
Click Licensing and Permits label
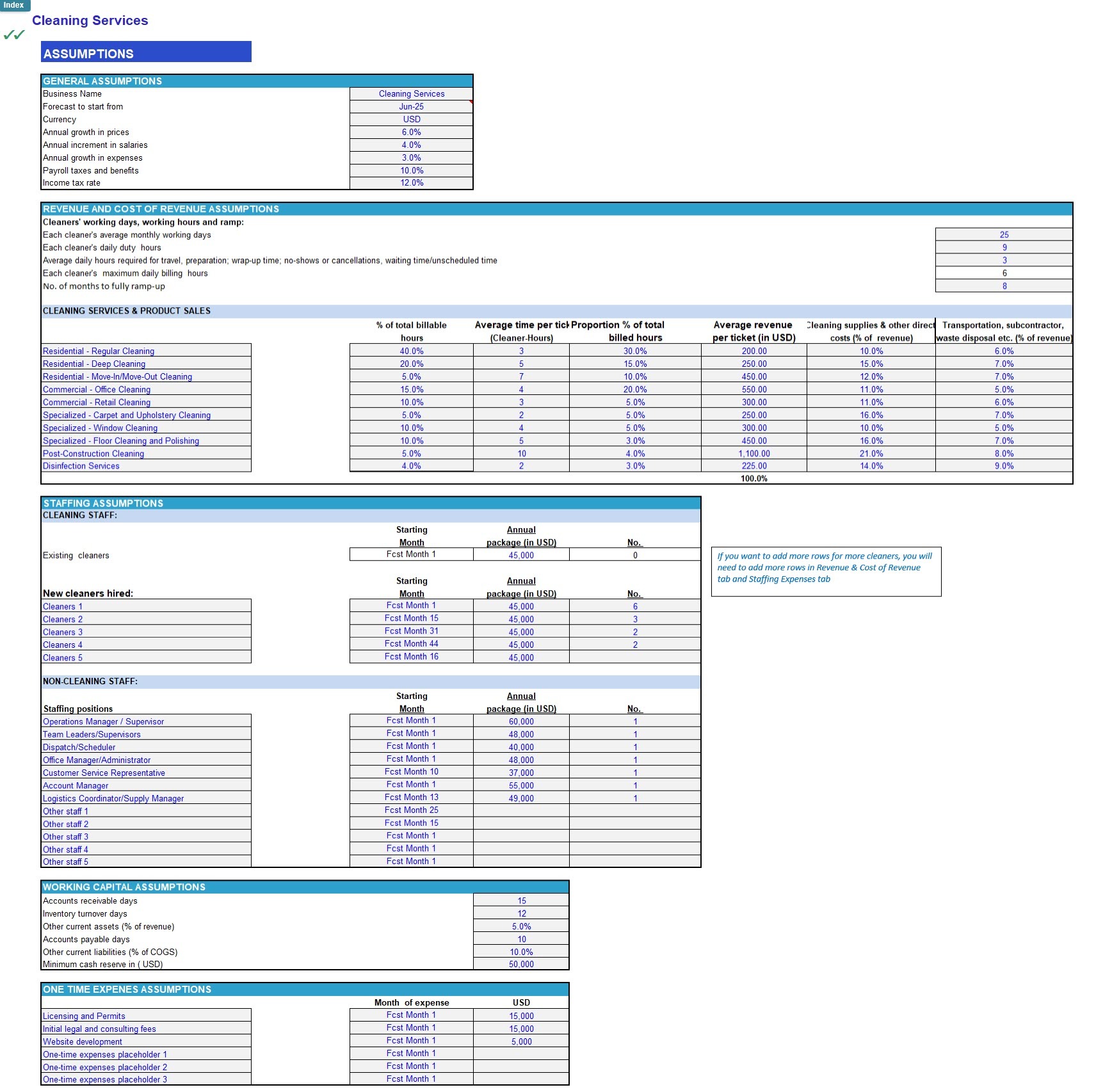pos(146,1016)
